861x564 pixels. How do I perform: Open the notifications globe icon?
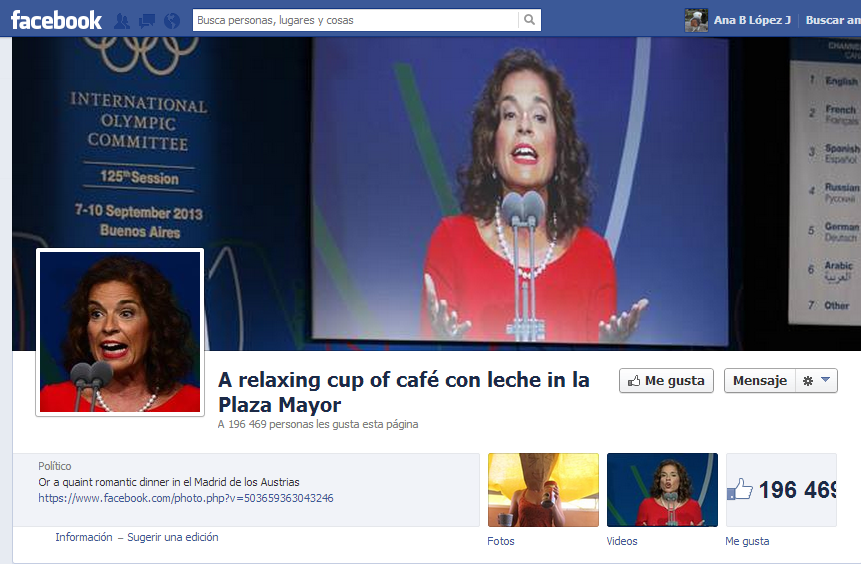(x=172, y=21)
